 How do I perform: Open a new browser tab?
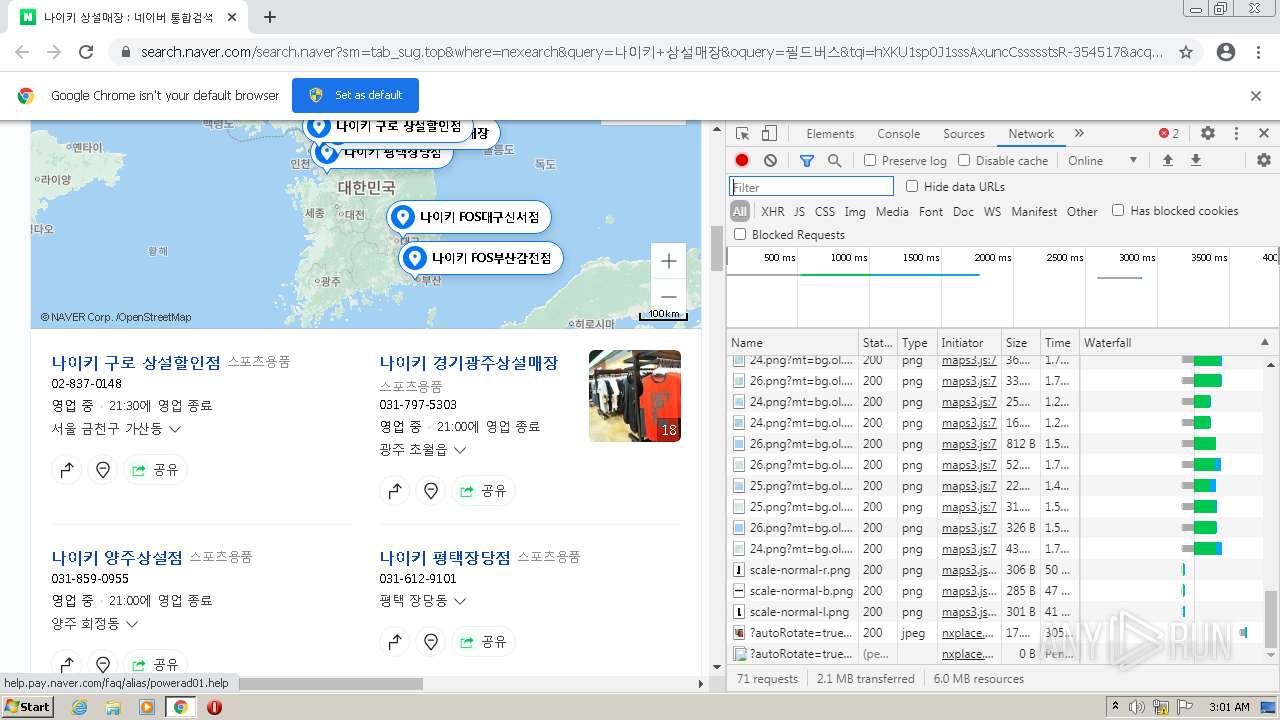click(270, 17)
